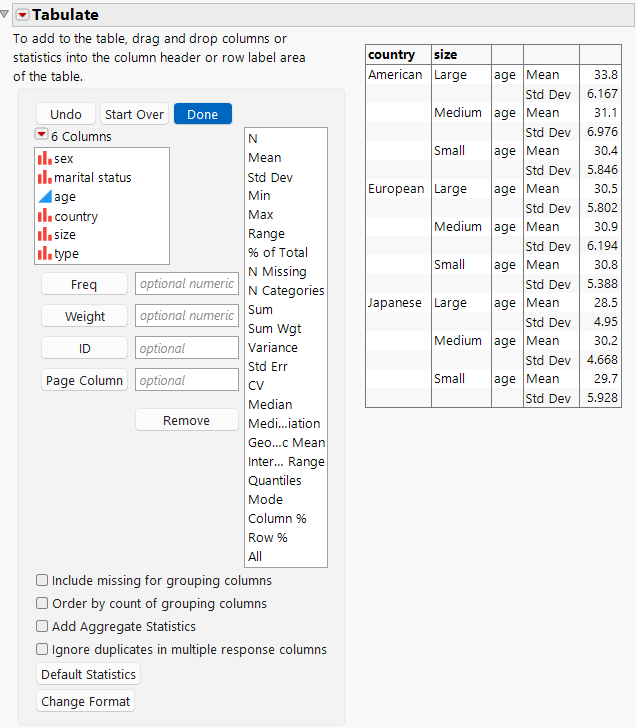Select the country column name
This screenshot has width=636, height=728.
point(76,216)
